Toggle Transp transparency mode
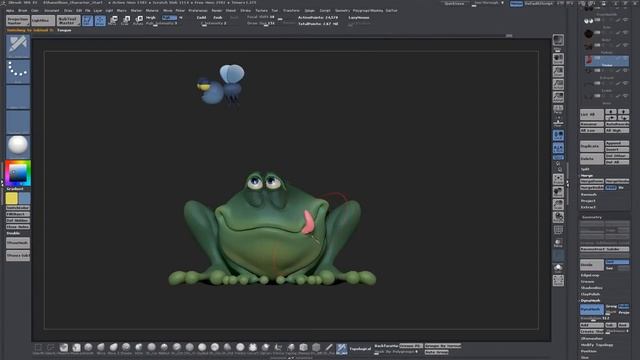The width and height of the screenshot is (640, 360). [558, 243]
